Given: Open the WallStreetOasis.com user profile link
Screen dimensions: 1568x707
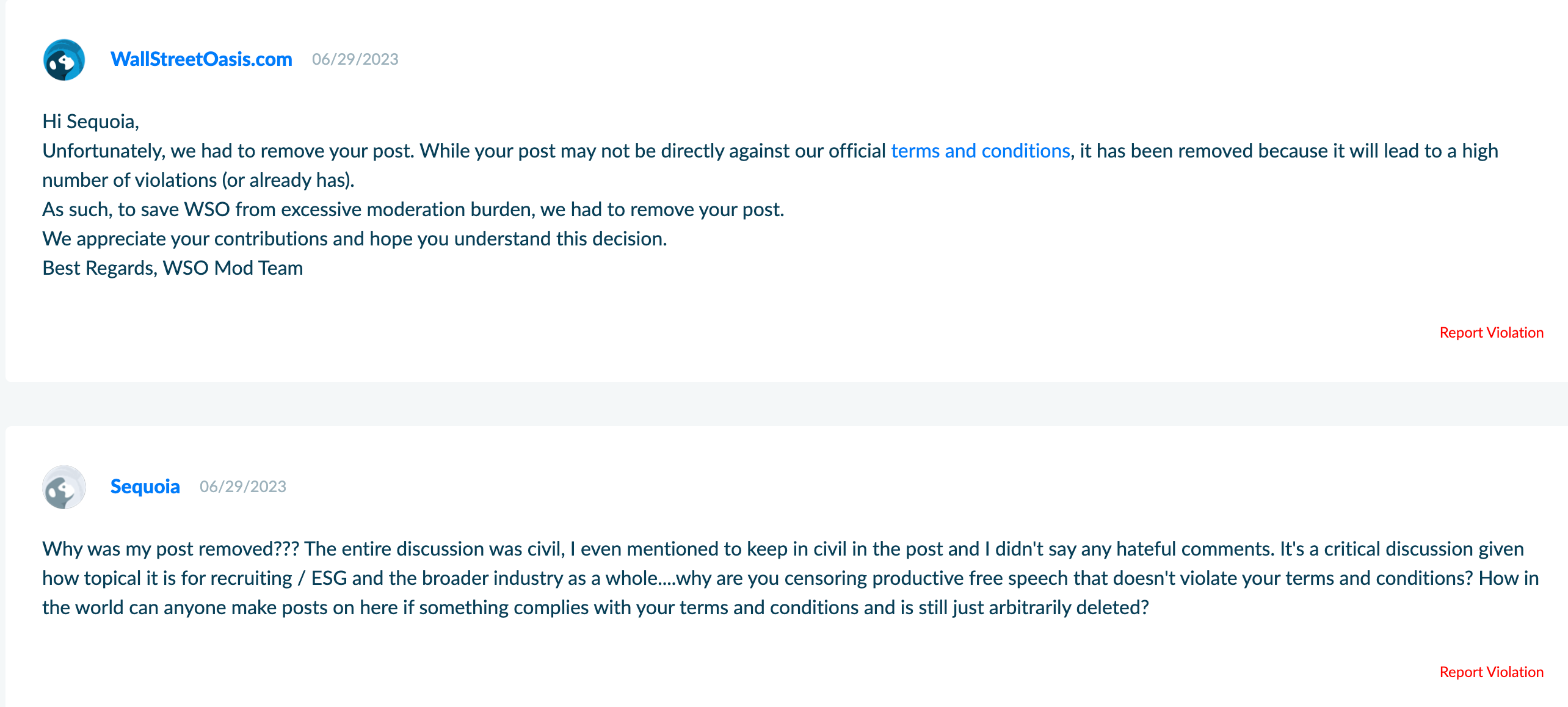Looking at the screenshot, I should 201,59.
